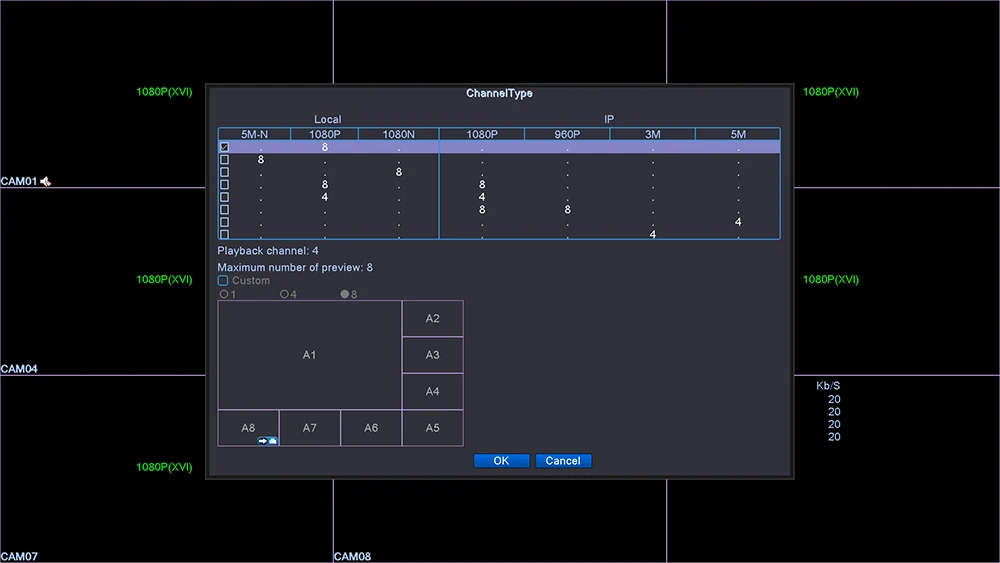
Task: Select the A1 large preview cell
Action: (309, 355)
